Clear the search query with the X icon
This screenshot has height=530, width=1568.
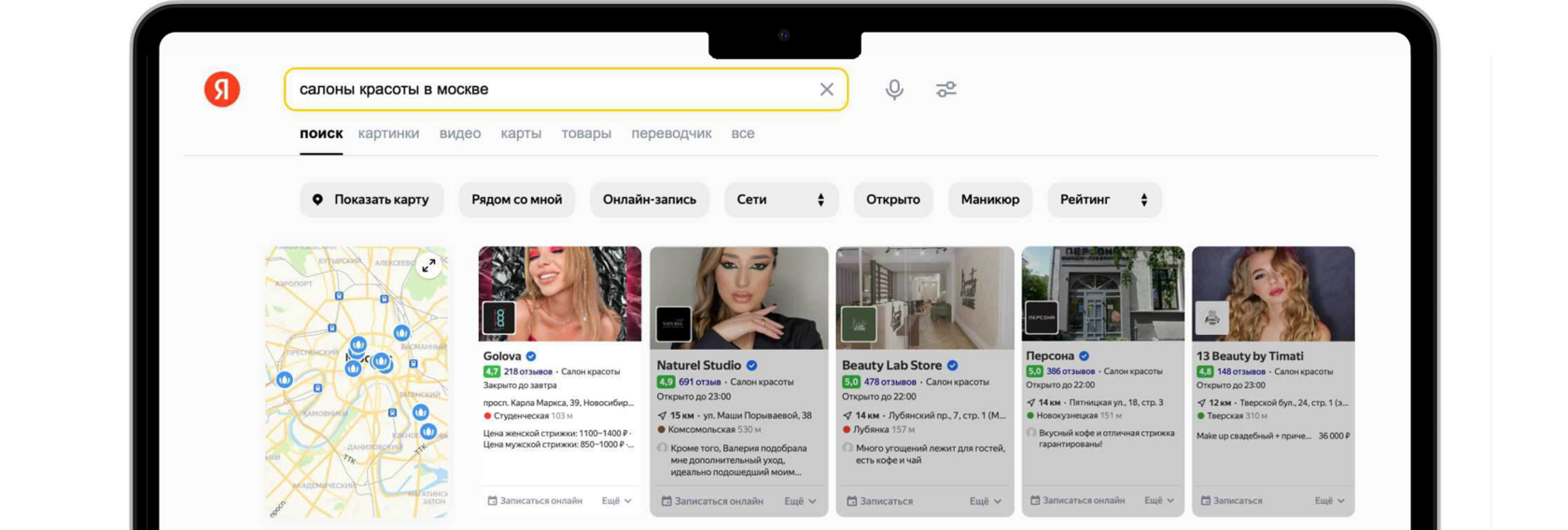(827, 90)
